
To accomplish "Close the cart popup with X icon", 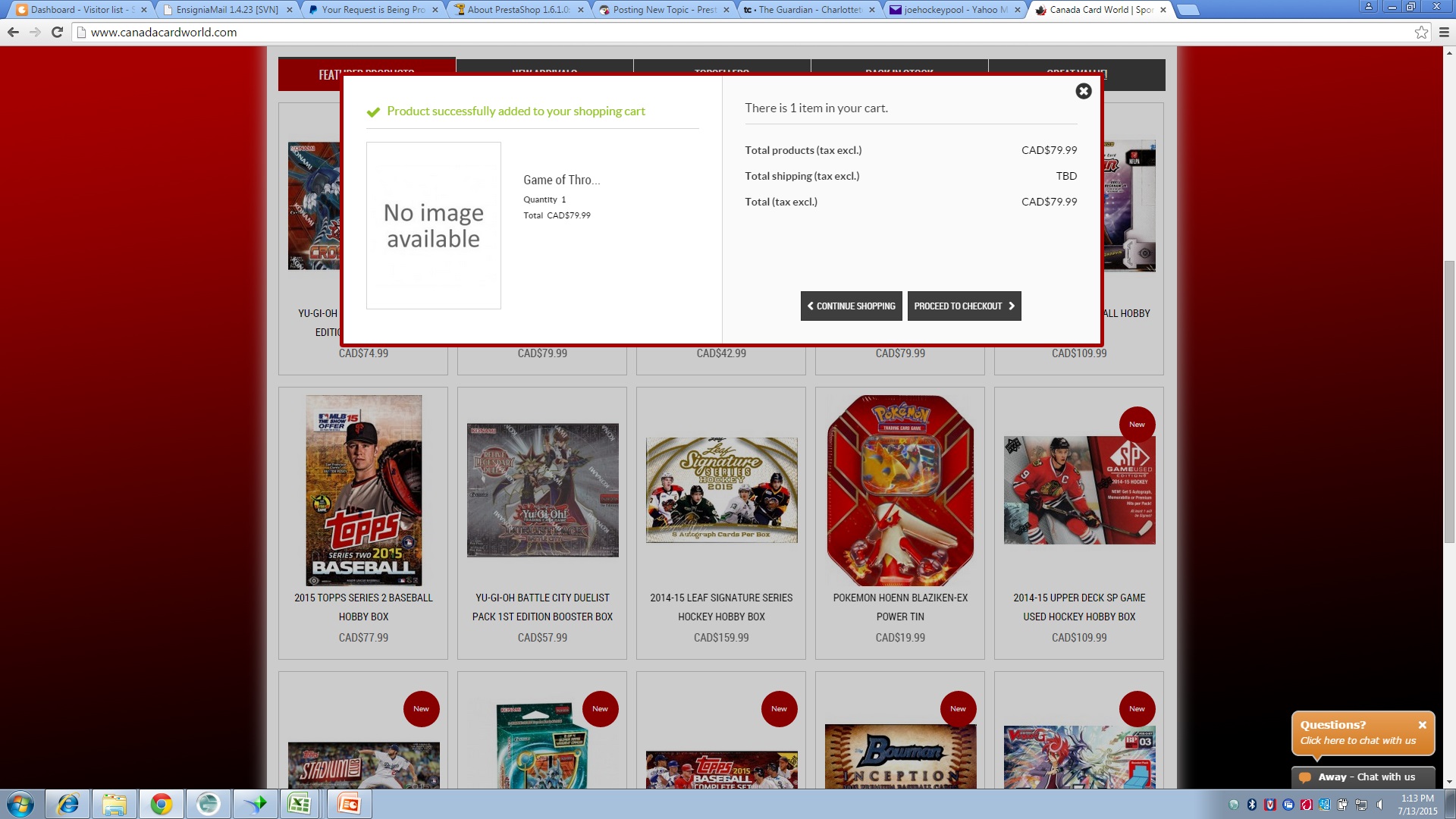I will pos(1083,91).
